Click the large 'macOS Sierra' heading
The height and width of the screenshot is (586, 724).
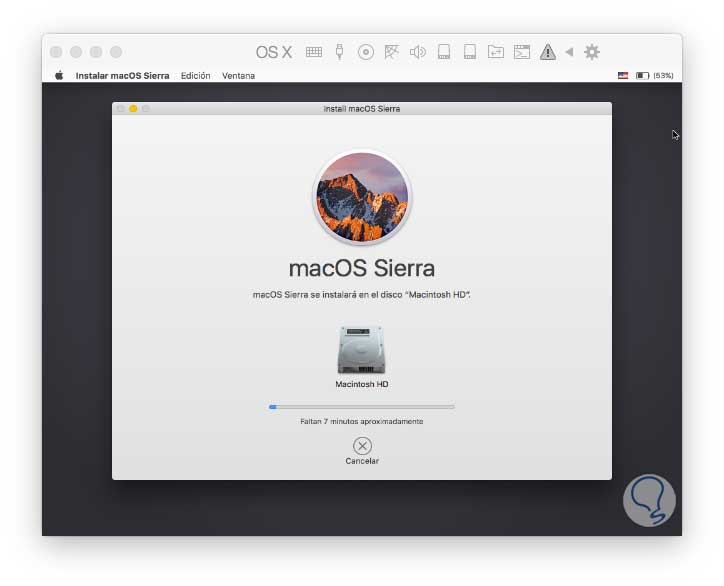tap(362, 268)
